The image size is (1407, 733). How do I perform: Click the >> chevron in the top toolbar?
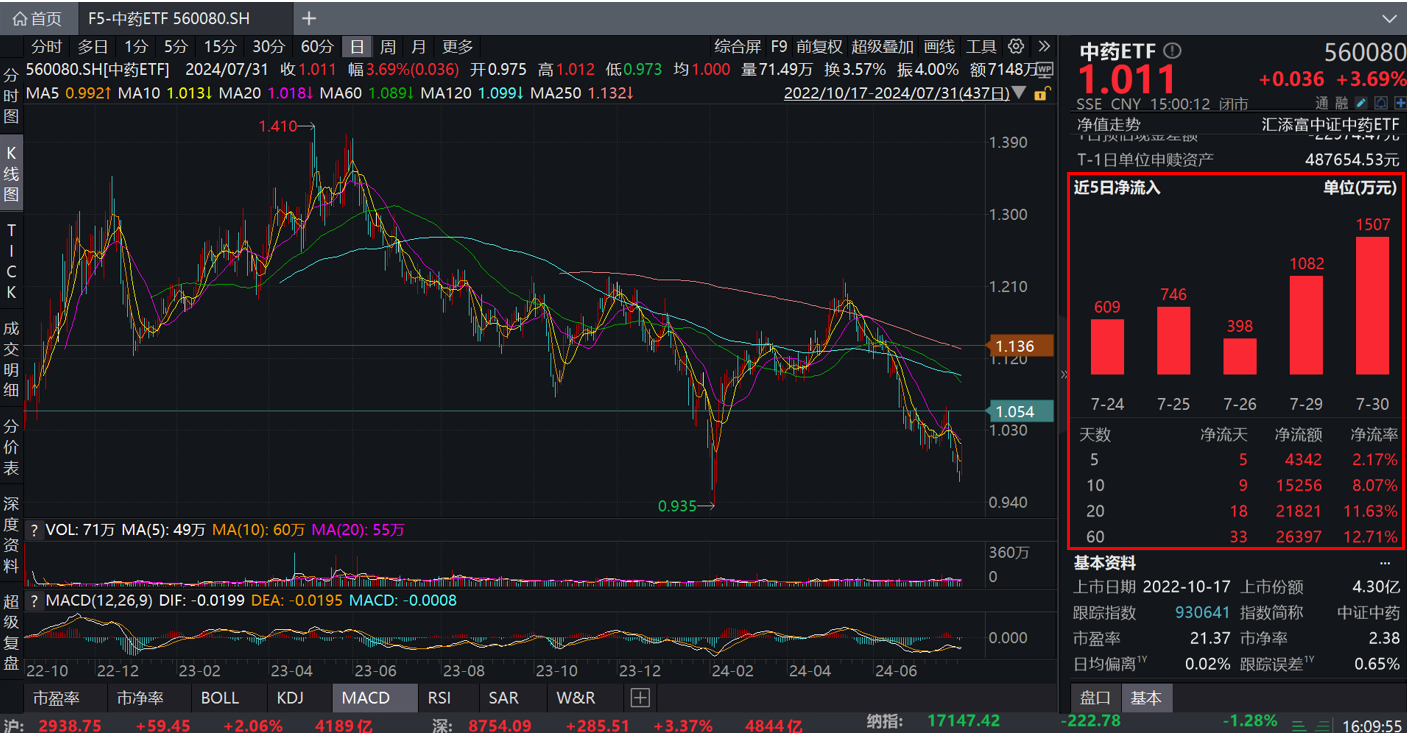[x=1043, y=46]
